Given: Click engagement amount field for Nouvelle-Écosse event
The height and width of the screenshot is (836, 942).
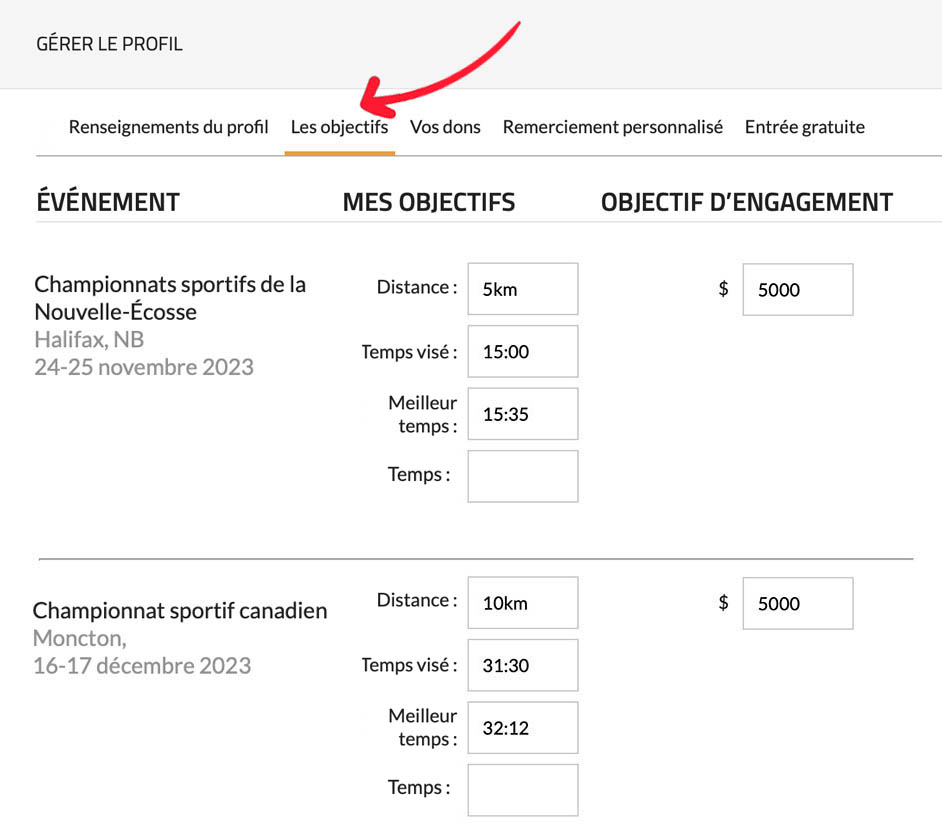Looking at the screenshot, I should pyautogui.click(x=797, y=290).
